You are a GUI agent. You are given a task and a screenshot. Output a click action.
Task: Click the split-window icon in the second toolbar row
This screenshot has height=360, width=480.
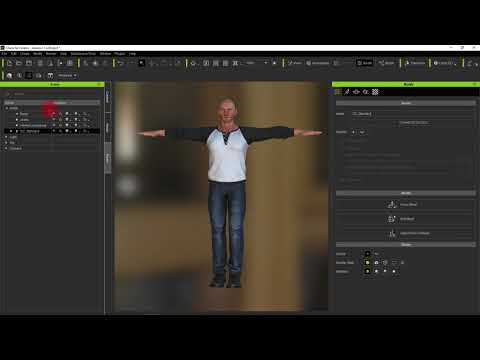pyautogui.click(x=50, y=76)
